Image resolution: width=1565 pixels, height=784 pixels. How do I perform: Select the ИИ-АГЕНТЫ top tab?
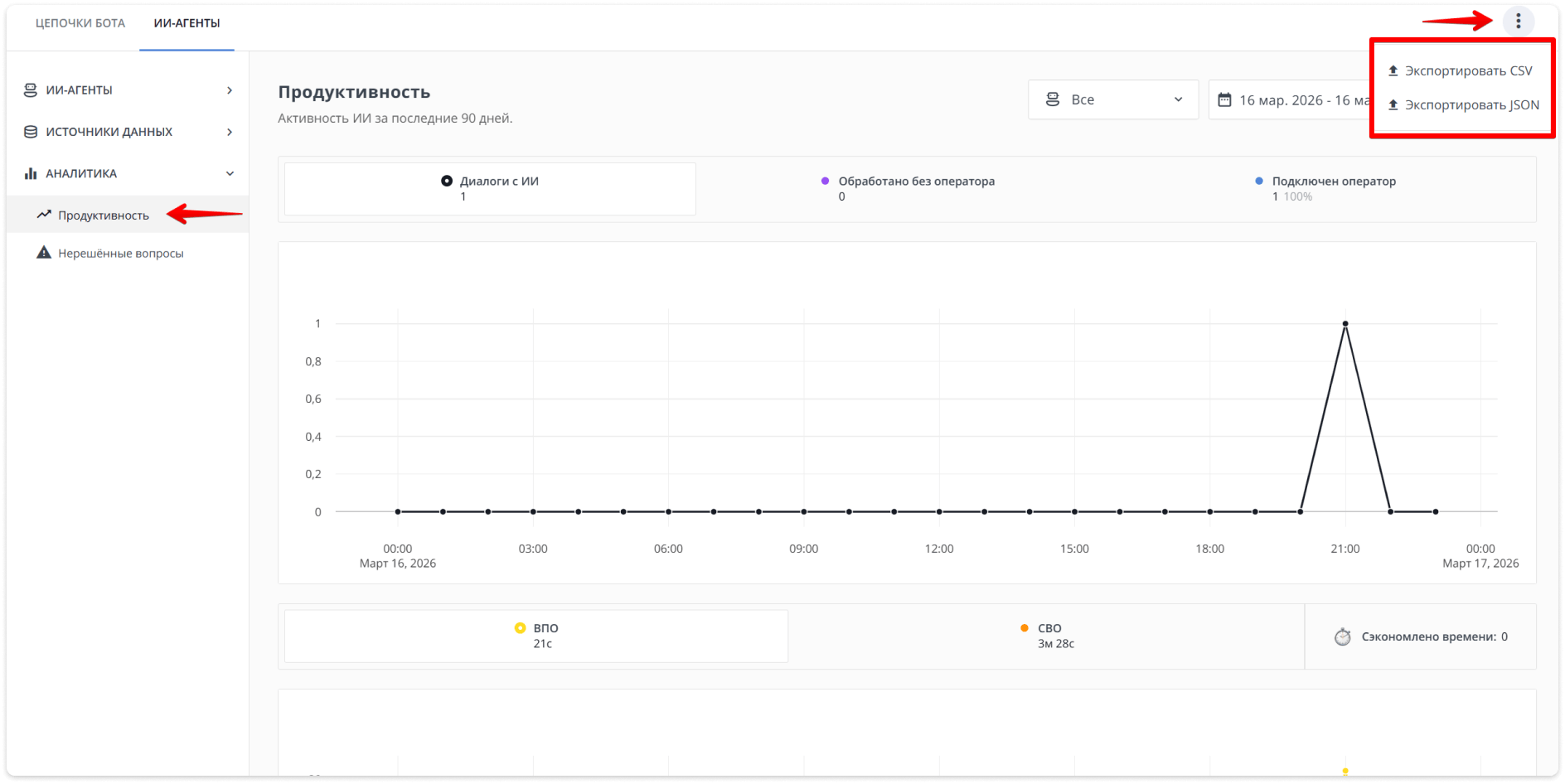pyautogui.click(x=187, y=22)
